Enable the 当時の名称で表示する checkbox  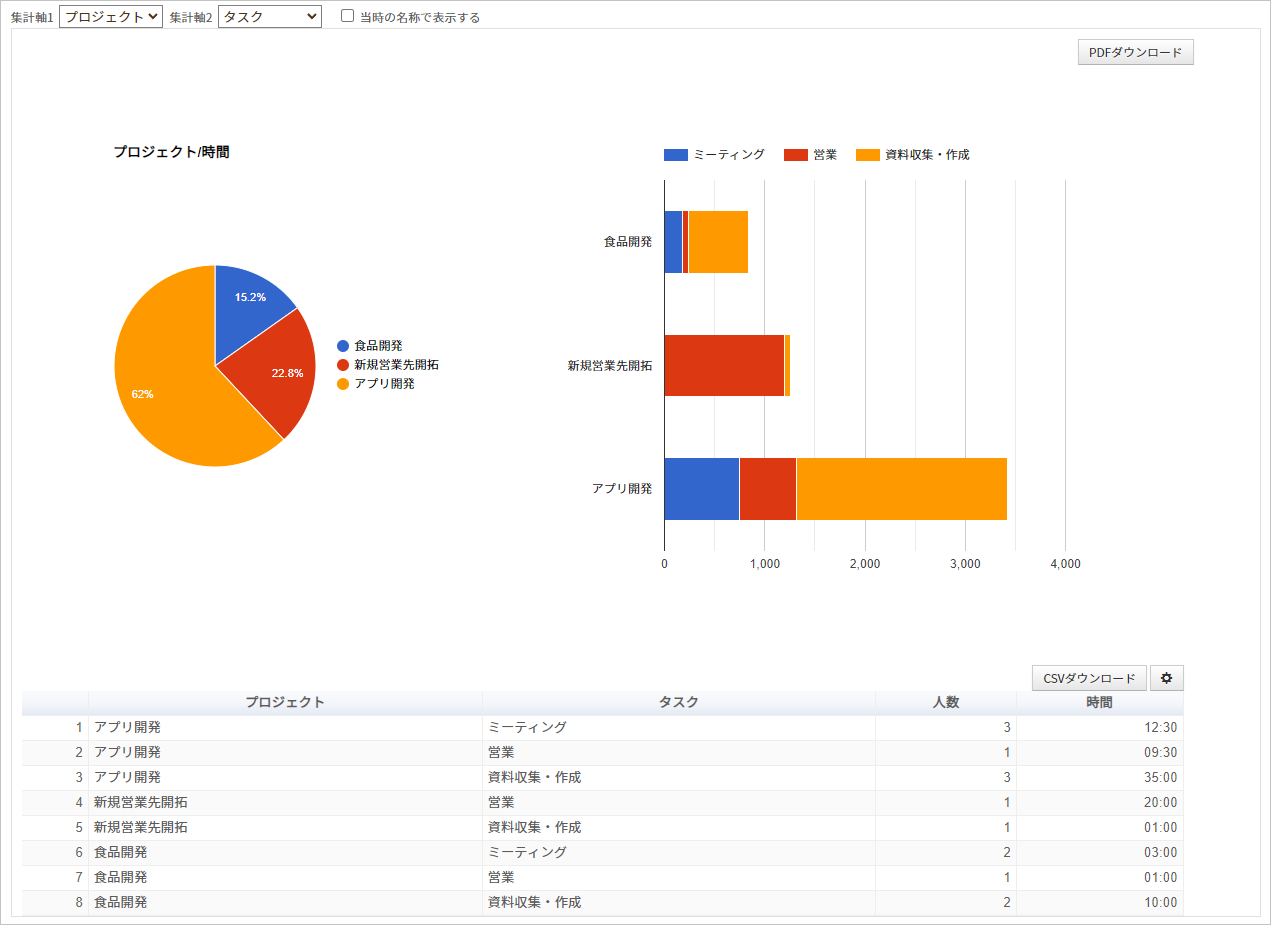click(347, 16)
